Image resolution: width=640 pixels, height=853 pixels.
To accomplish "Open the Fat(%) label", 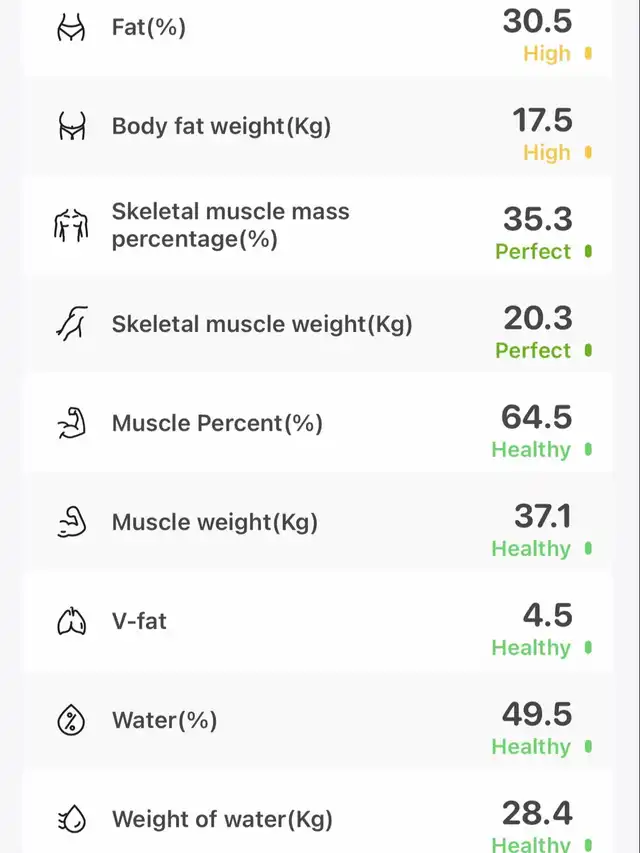I will [148, 27].
